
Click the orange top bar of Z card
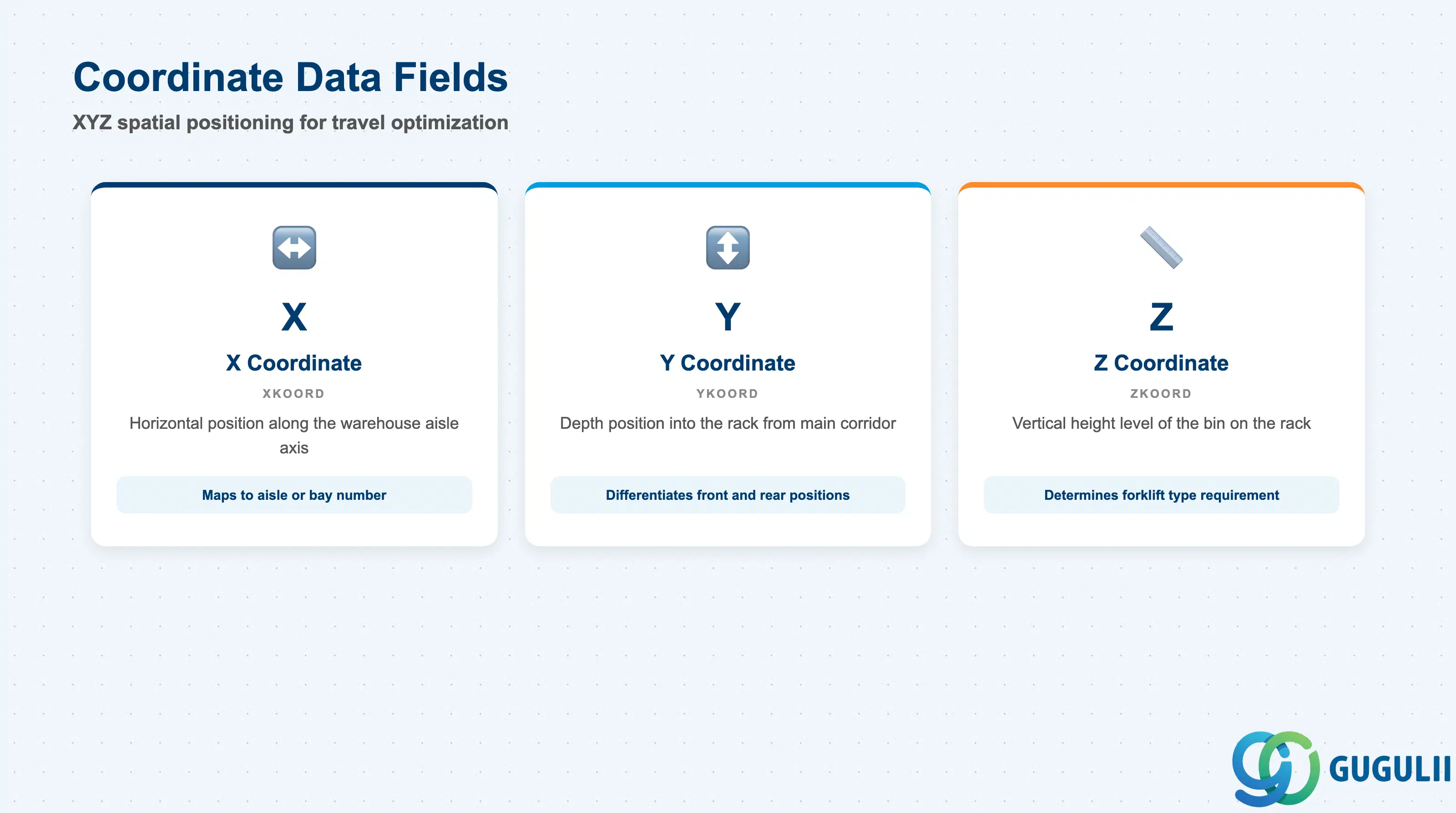click(1161, 185)
